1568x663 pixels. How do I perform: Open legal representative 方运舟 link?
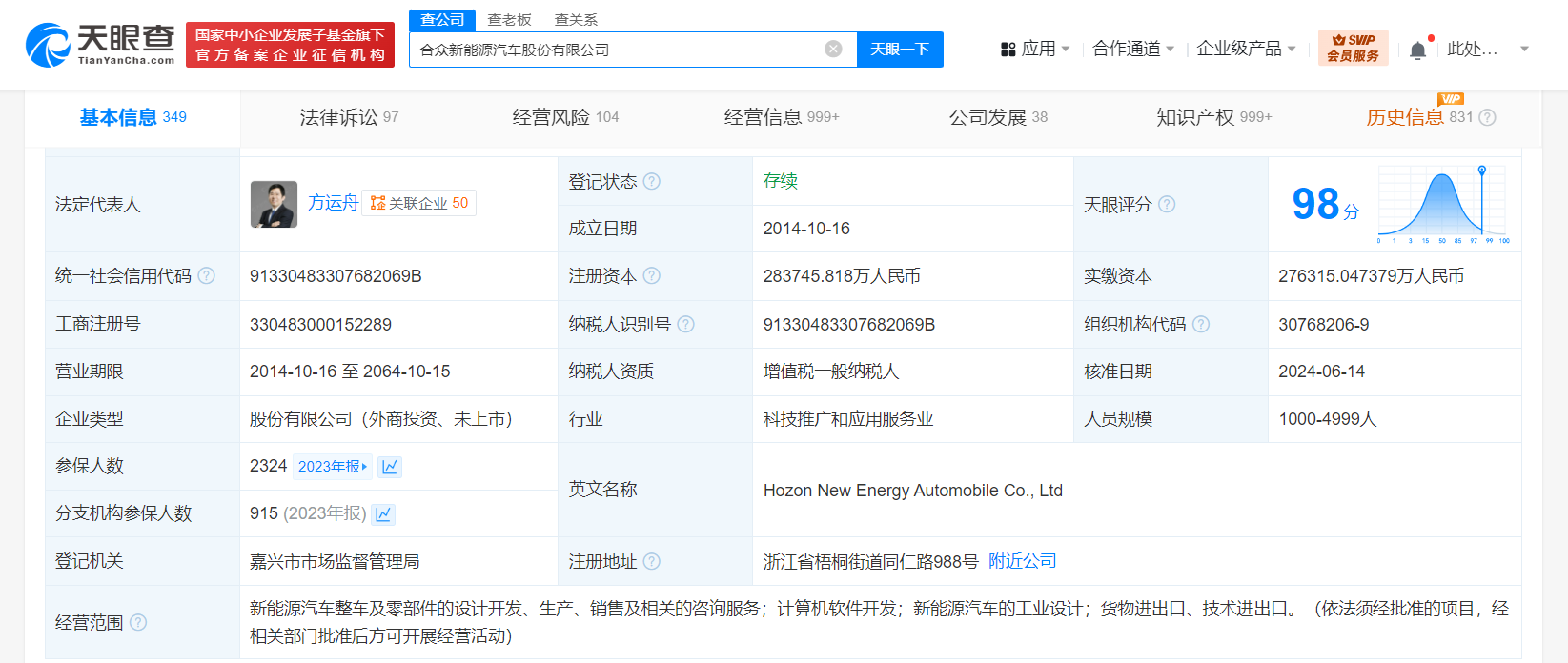click(x=333, y=203)
